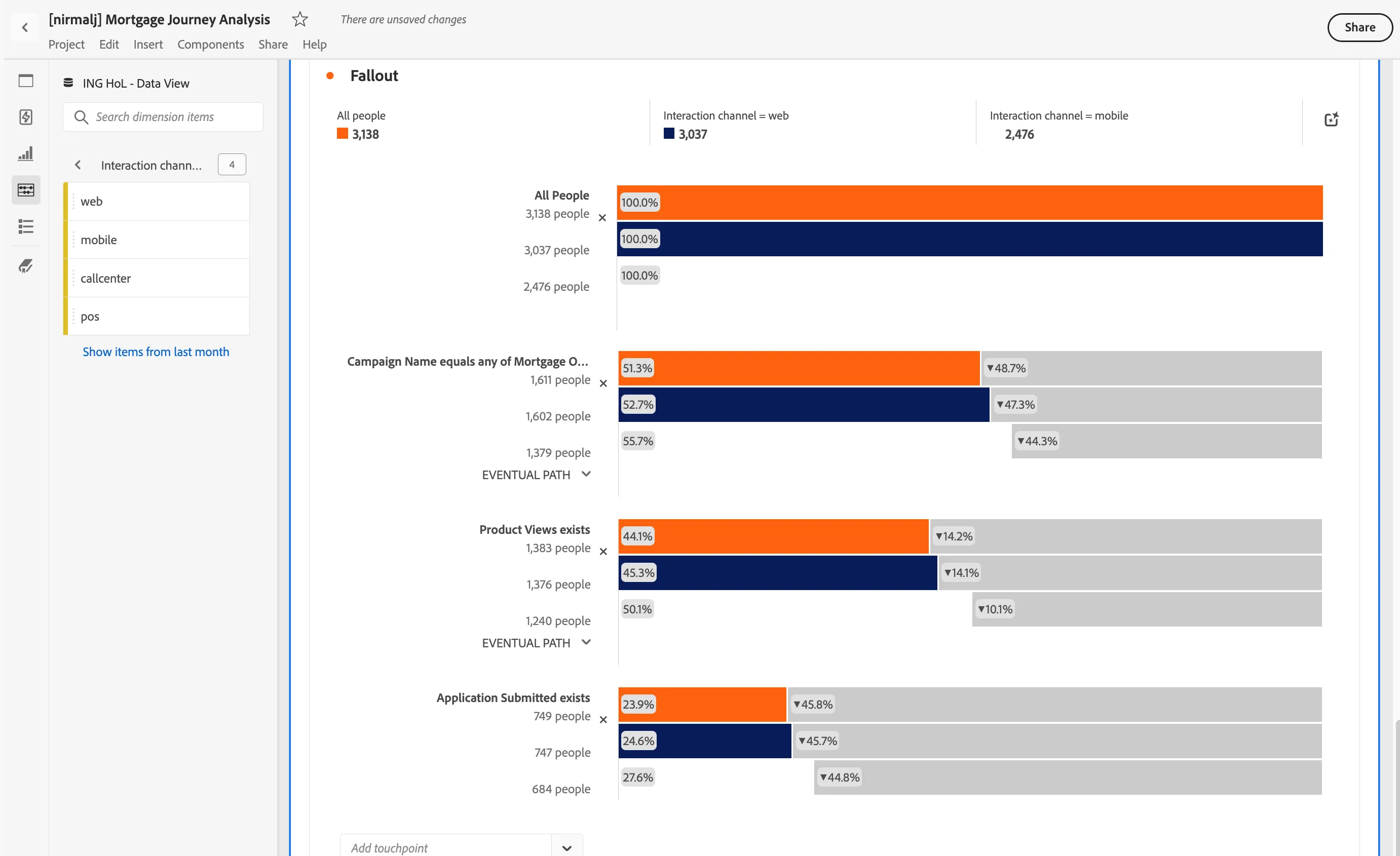The image size is (1400, 856).
Task: Click the orange Fallout visualization dot
Action: tap(329, 75)
